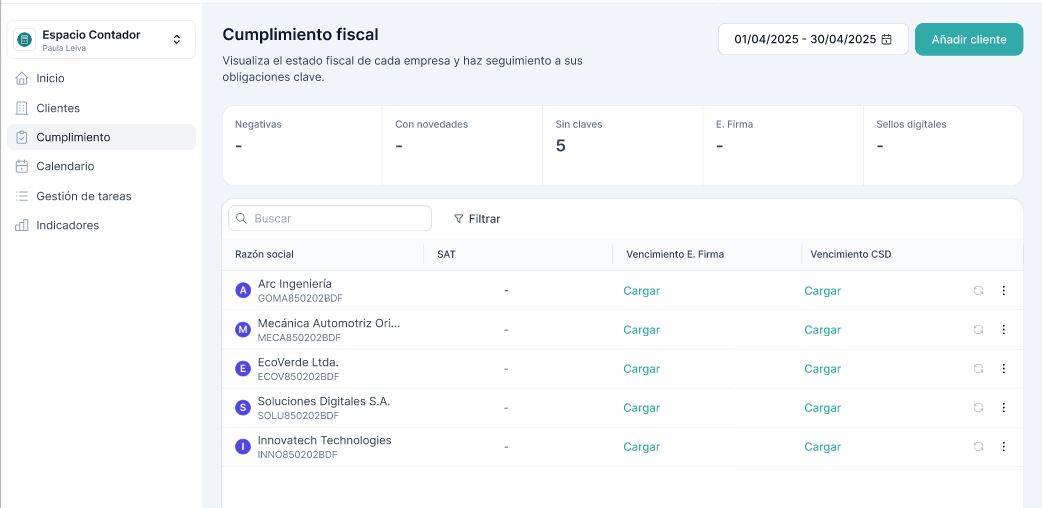1042x508 pixels.
Task: Refresh the Mecánica Automotriz row
Action: [978, 329]
